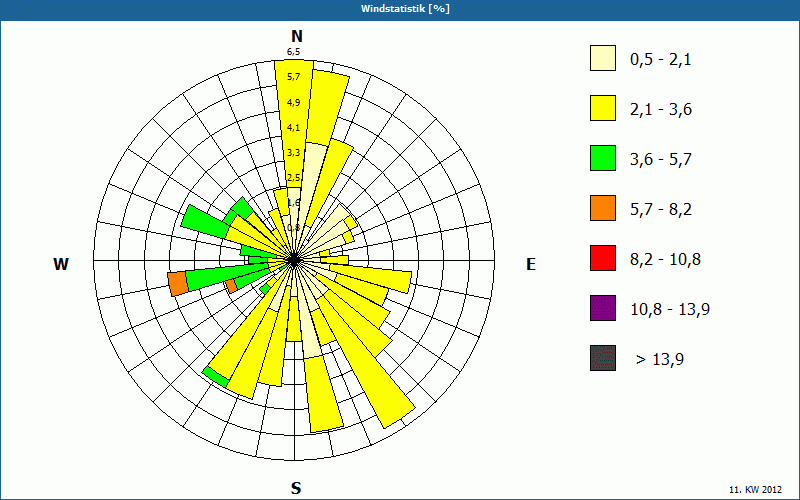
Task: Click the legend label '10,8 - 13,9'
Action: [670, 310]
